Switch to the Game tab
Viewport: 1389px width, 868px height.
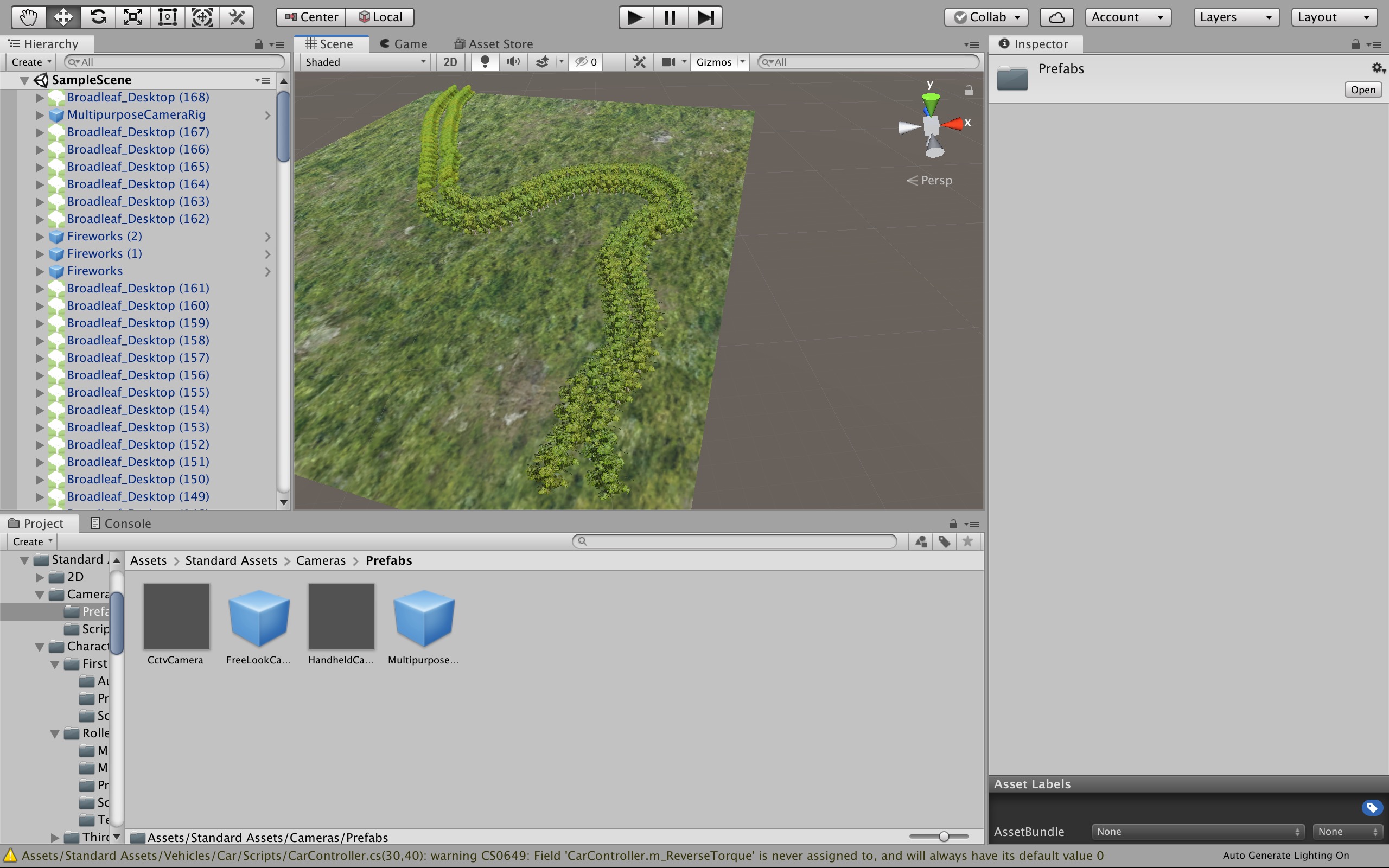tap(404, 43)
